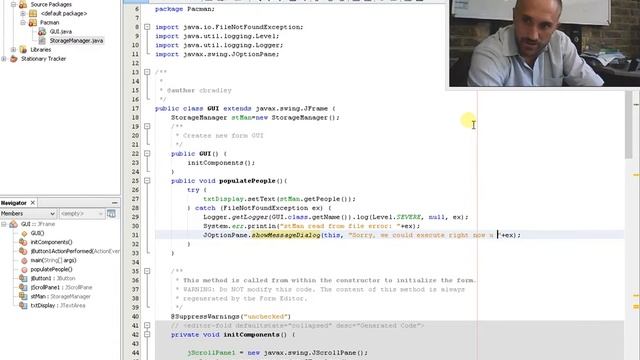The image size is (640, 360).
Task: Click the Libraries folder icon
Action: (23, 49)
